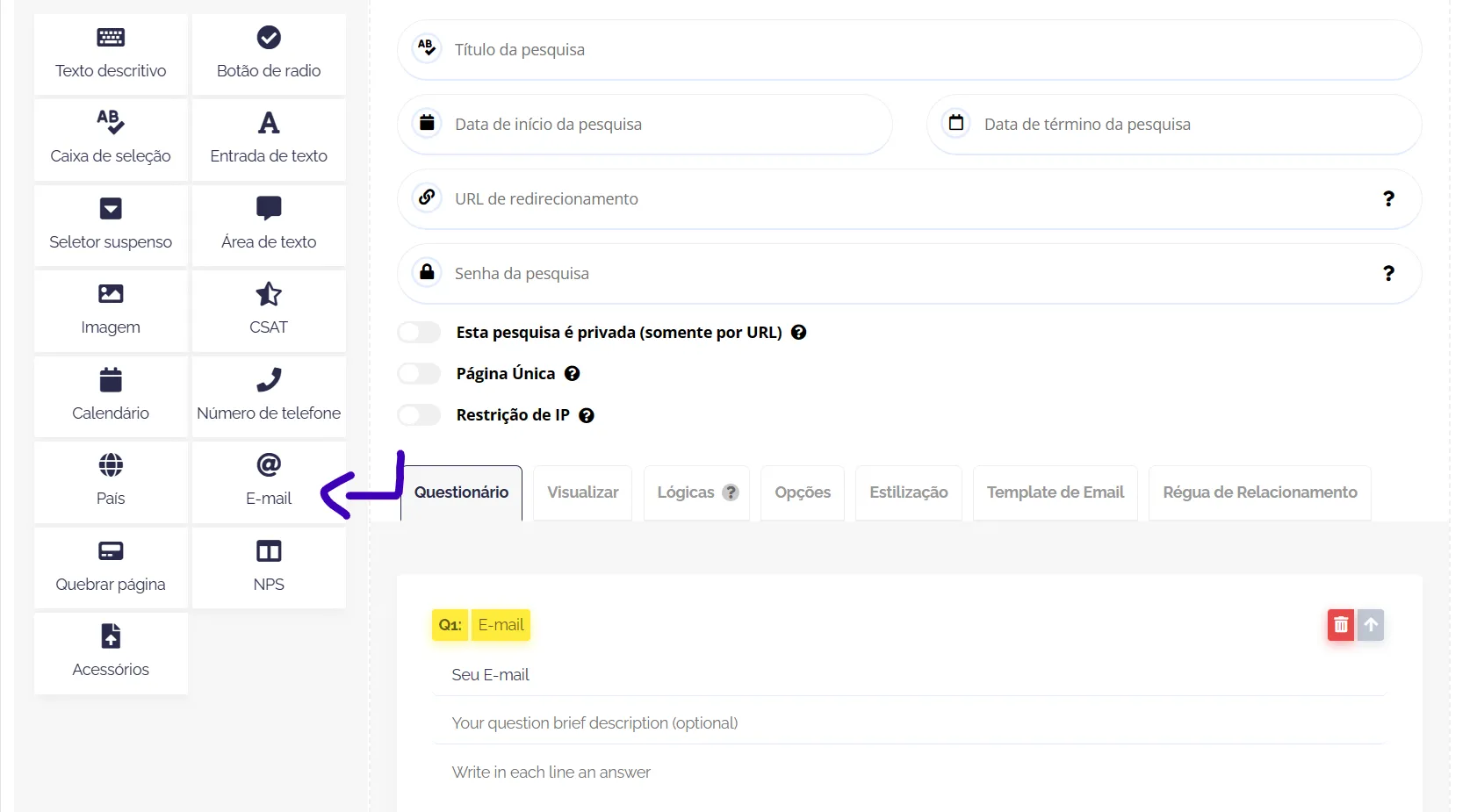
Task: Show help for Senha da pesquisa
Action: 1388,274
